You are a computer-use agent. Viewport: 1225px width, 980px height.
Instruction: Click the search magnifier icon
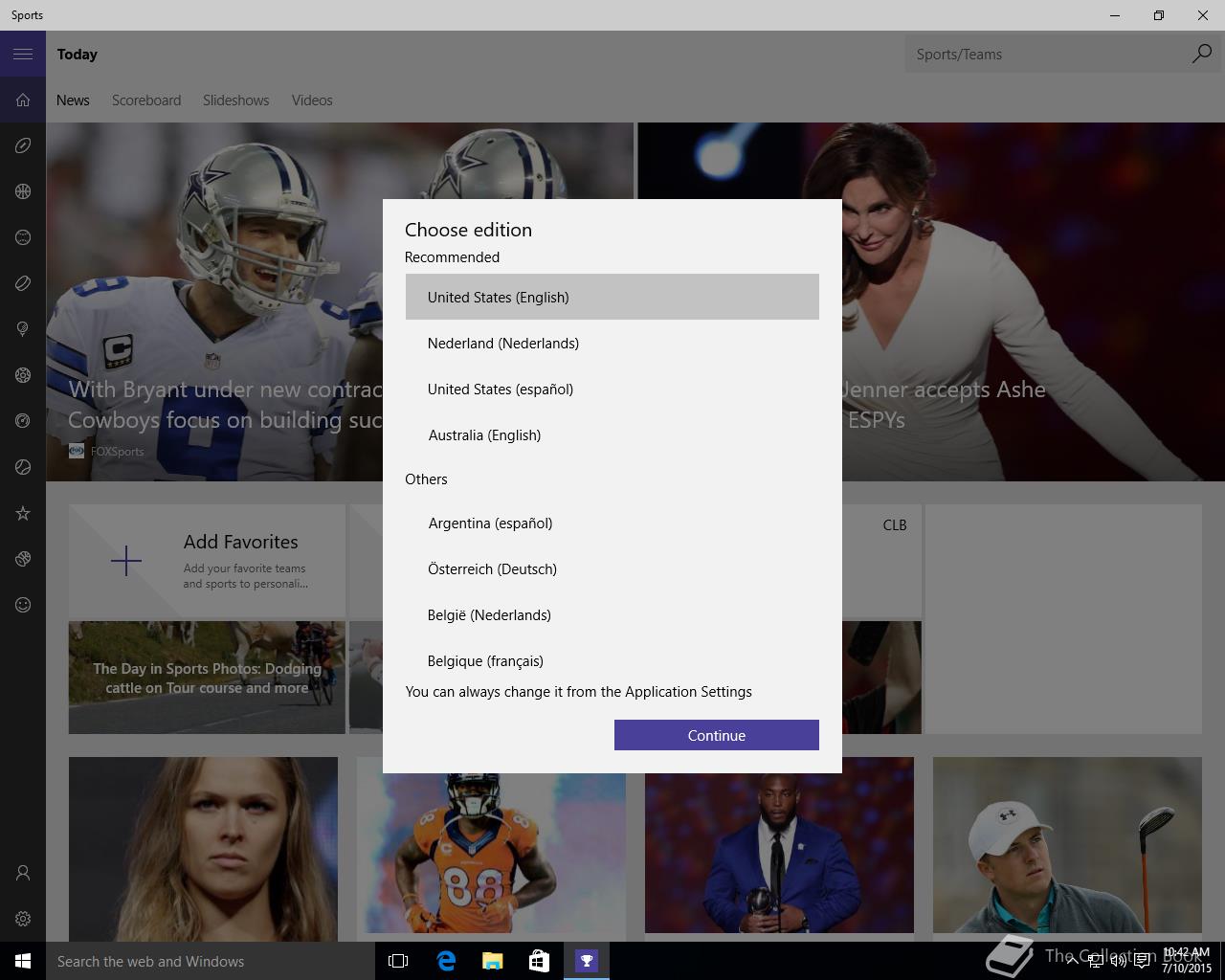click(x=1201, y=54)
